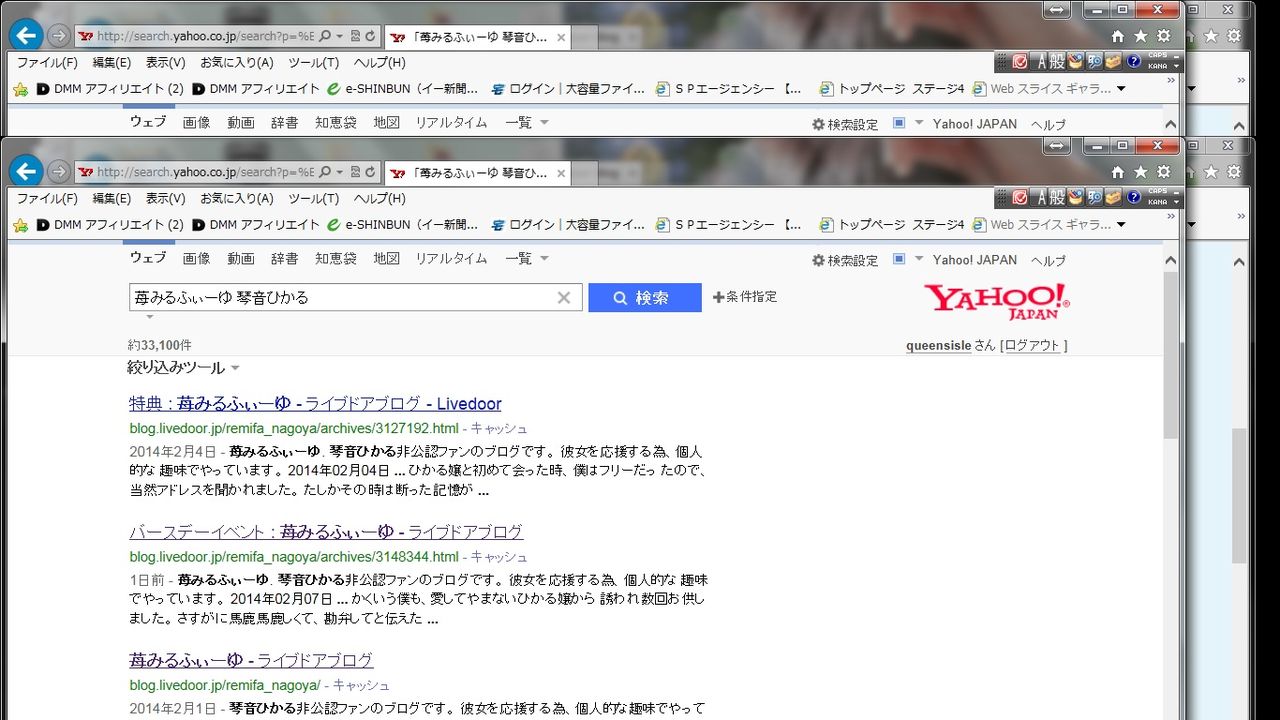Click the forward arrow in the front window
The image size is (1280, 720).
point(59,172)
